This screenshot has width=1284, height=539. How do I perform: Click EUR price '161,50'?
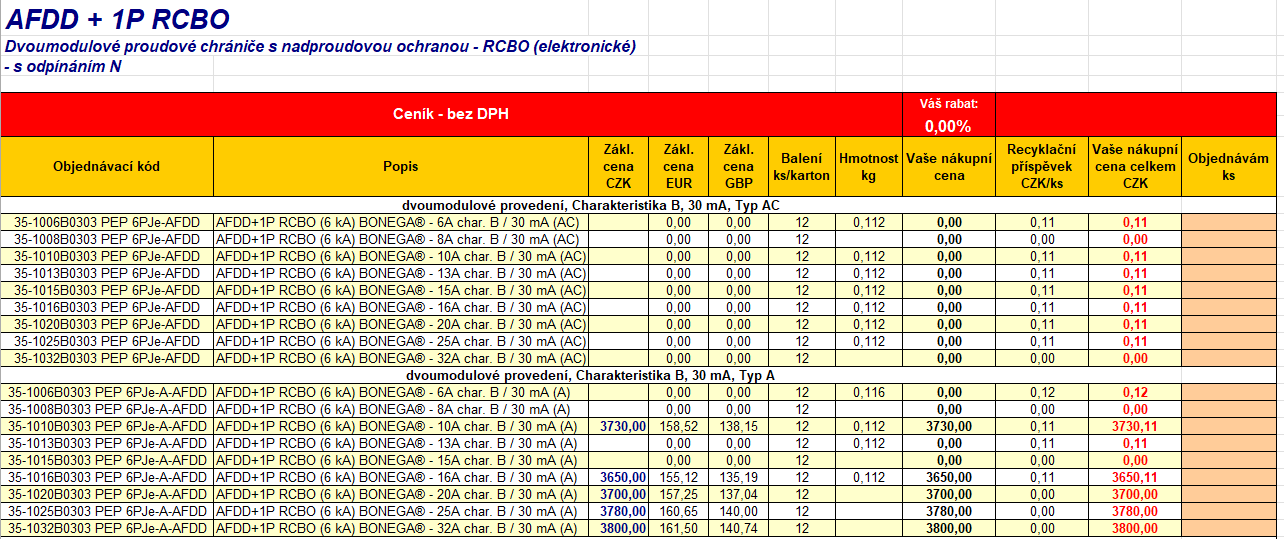[x=678, y=528]
